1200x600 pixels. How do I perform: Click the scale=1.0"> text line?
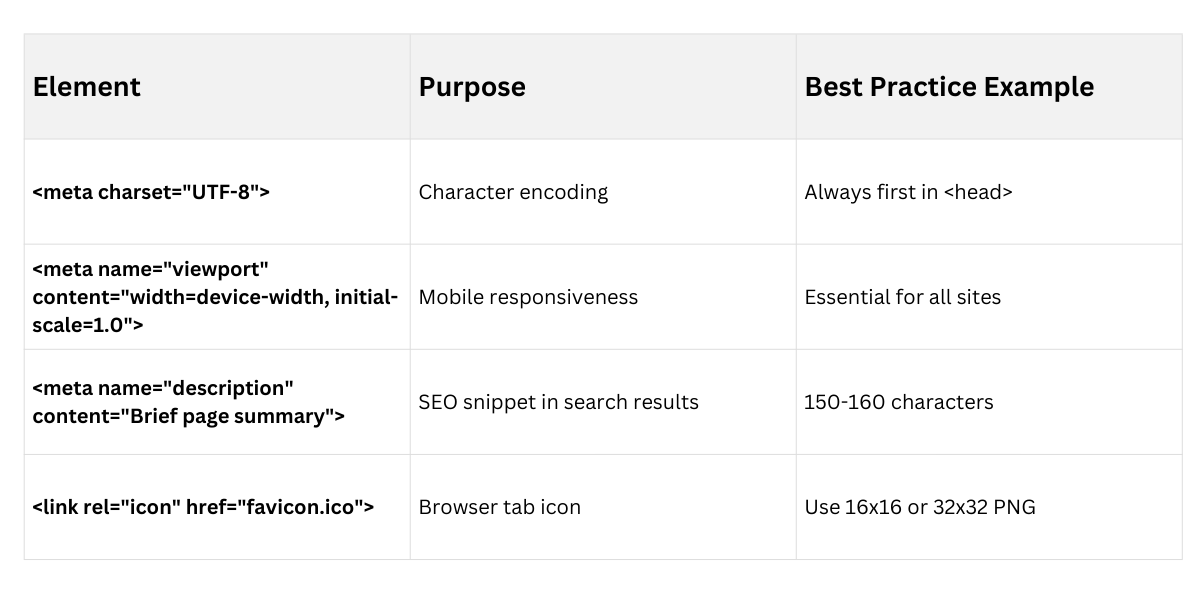coord(88,325)
